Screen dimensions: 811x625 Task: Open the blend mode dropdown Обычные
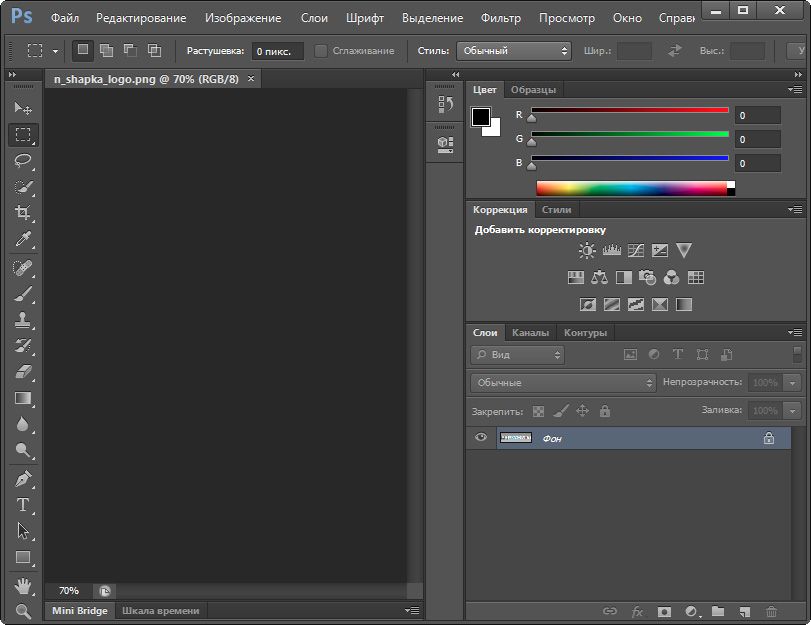click(x=562, y=382)
